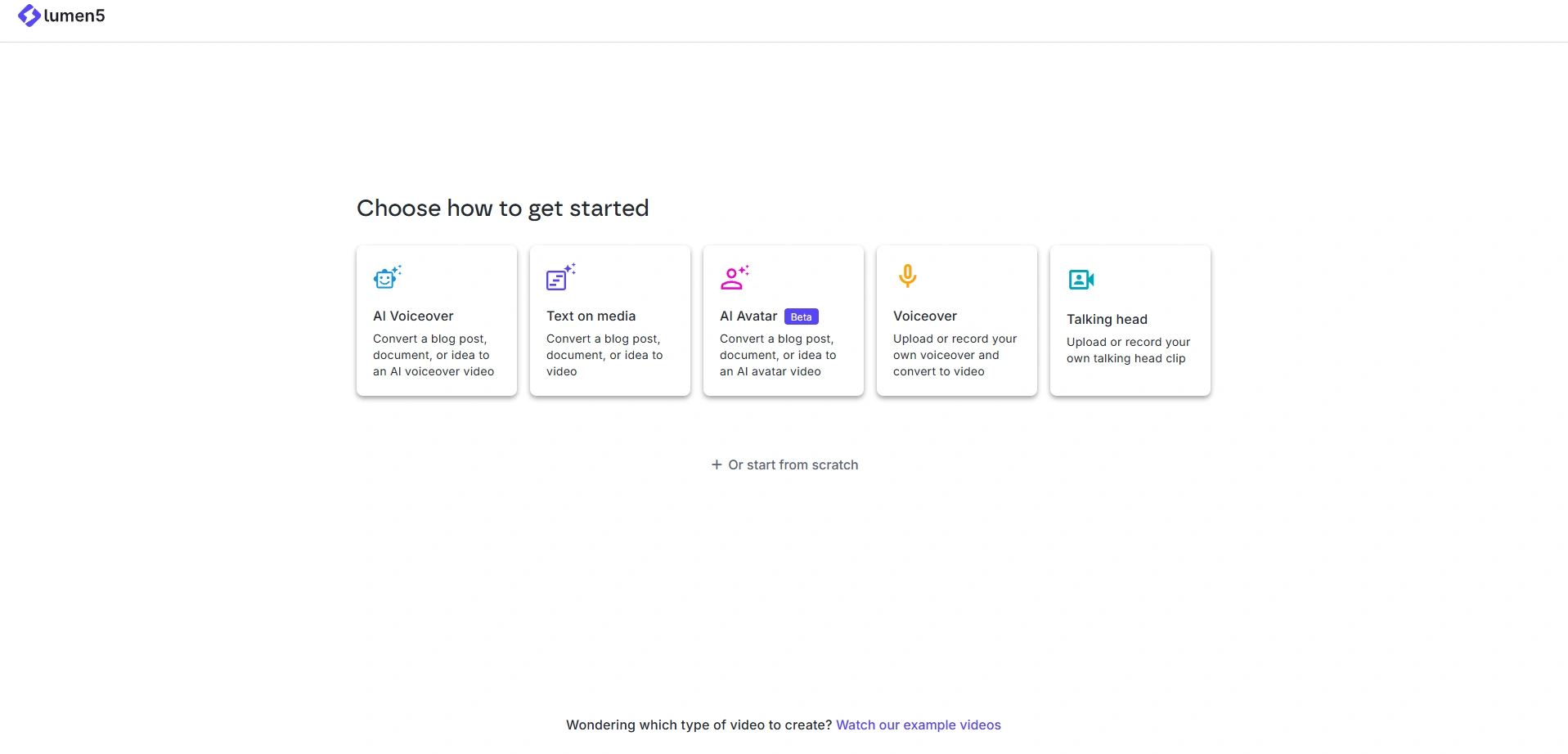Click the Talking head camera icon
Viewport: 1568px width, 754px height.
1081,280
